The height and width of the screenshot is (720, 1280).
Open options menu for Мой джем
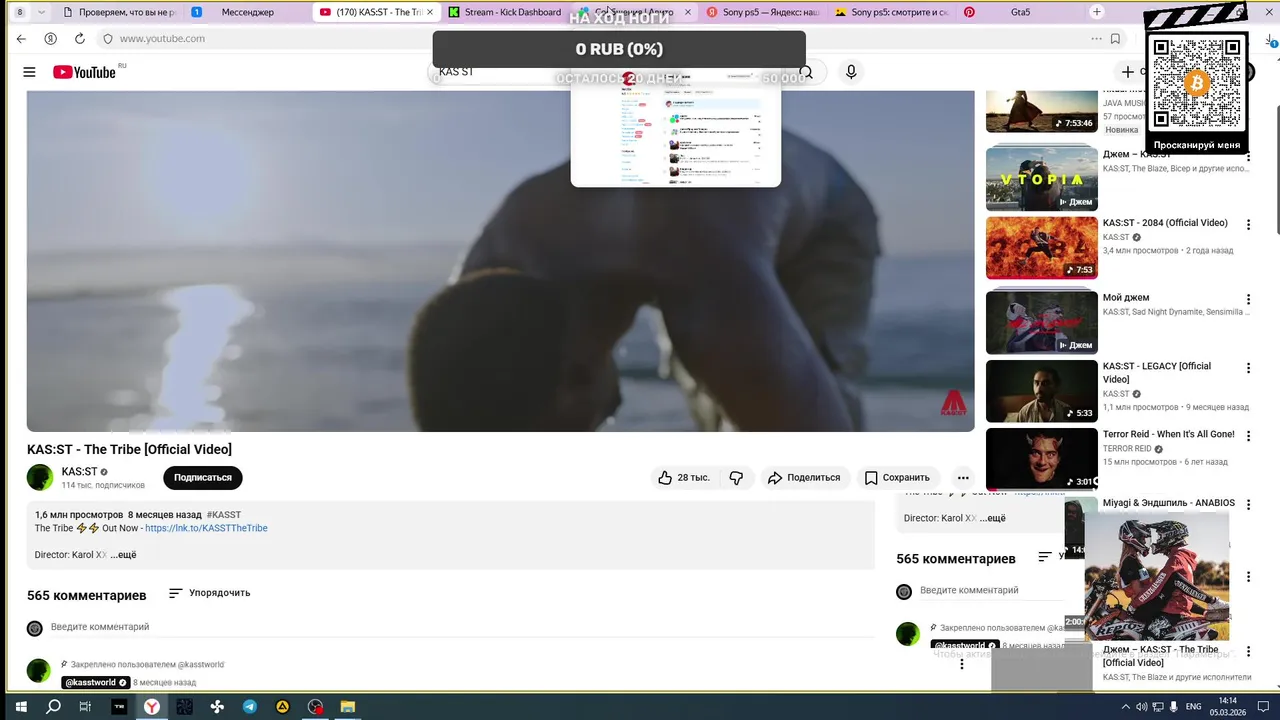(1248, 298)
